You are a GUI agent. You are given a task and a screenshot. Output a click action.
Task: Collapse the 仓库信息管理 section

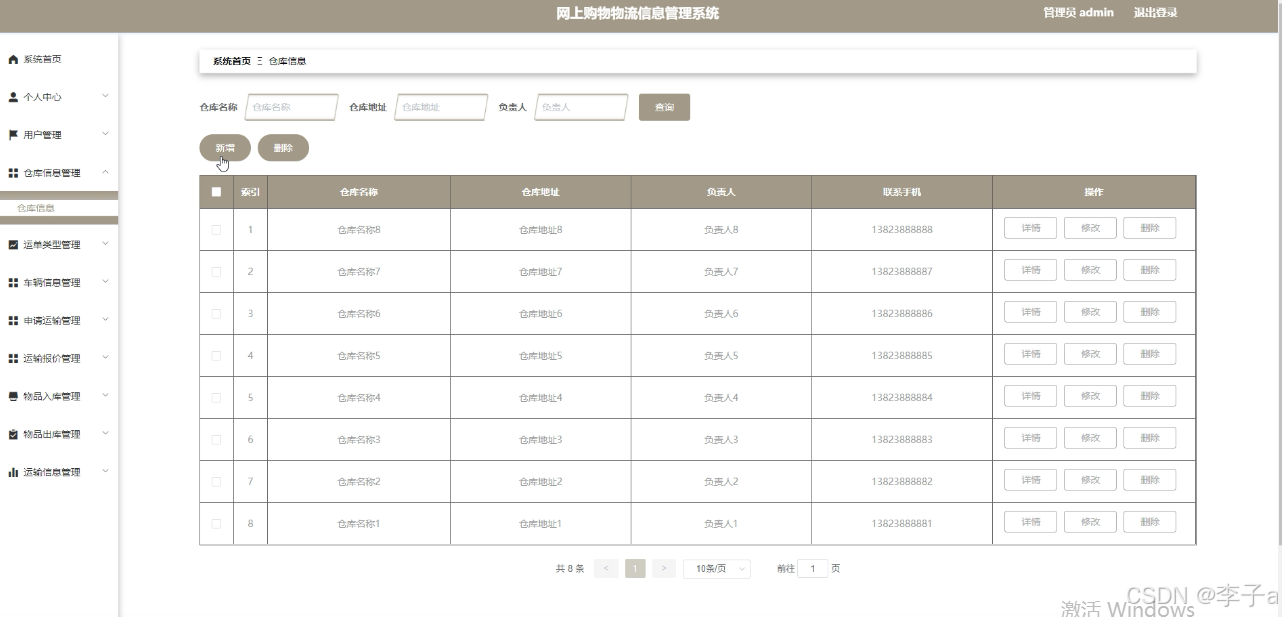[105, 172]
